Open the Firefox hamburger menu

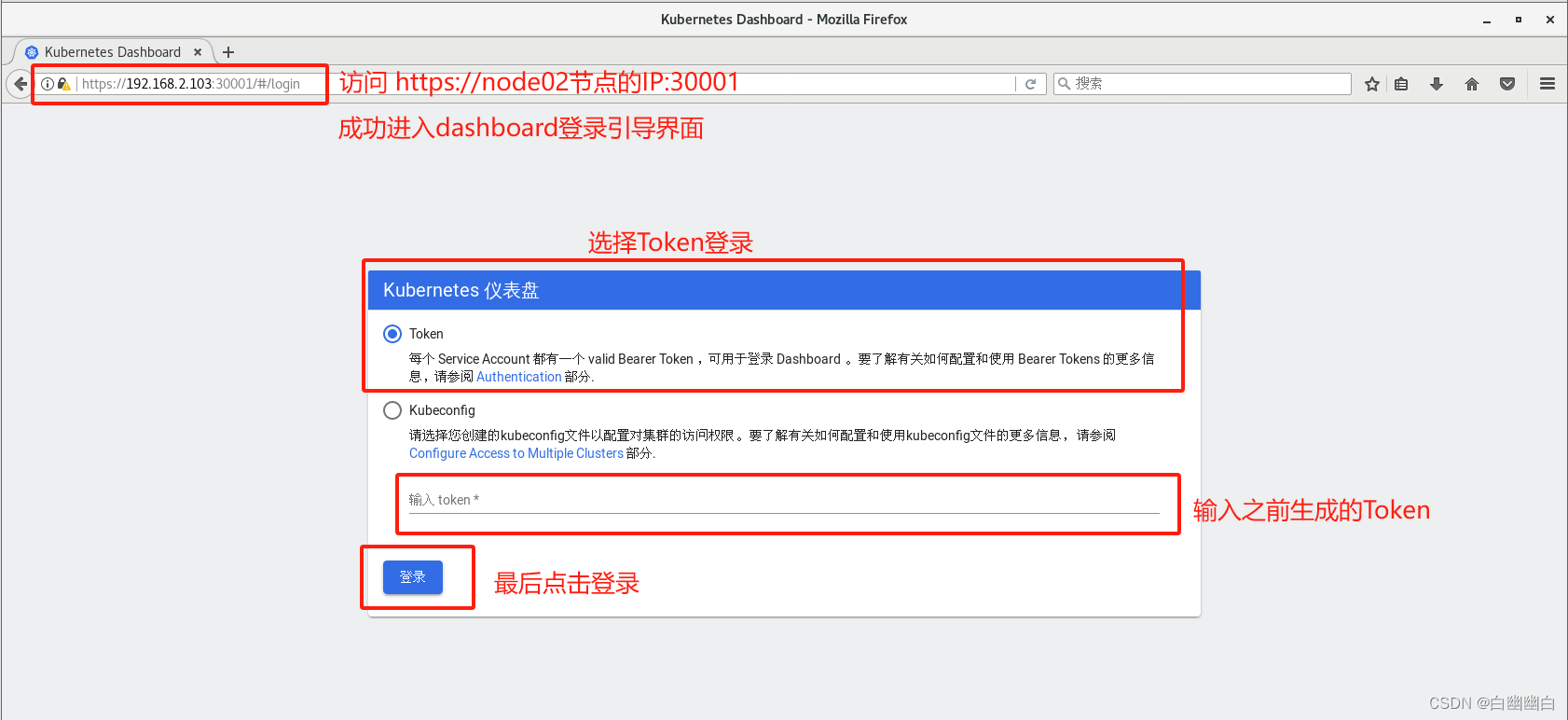pos(1547,84)
